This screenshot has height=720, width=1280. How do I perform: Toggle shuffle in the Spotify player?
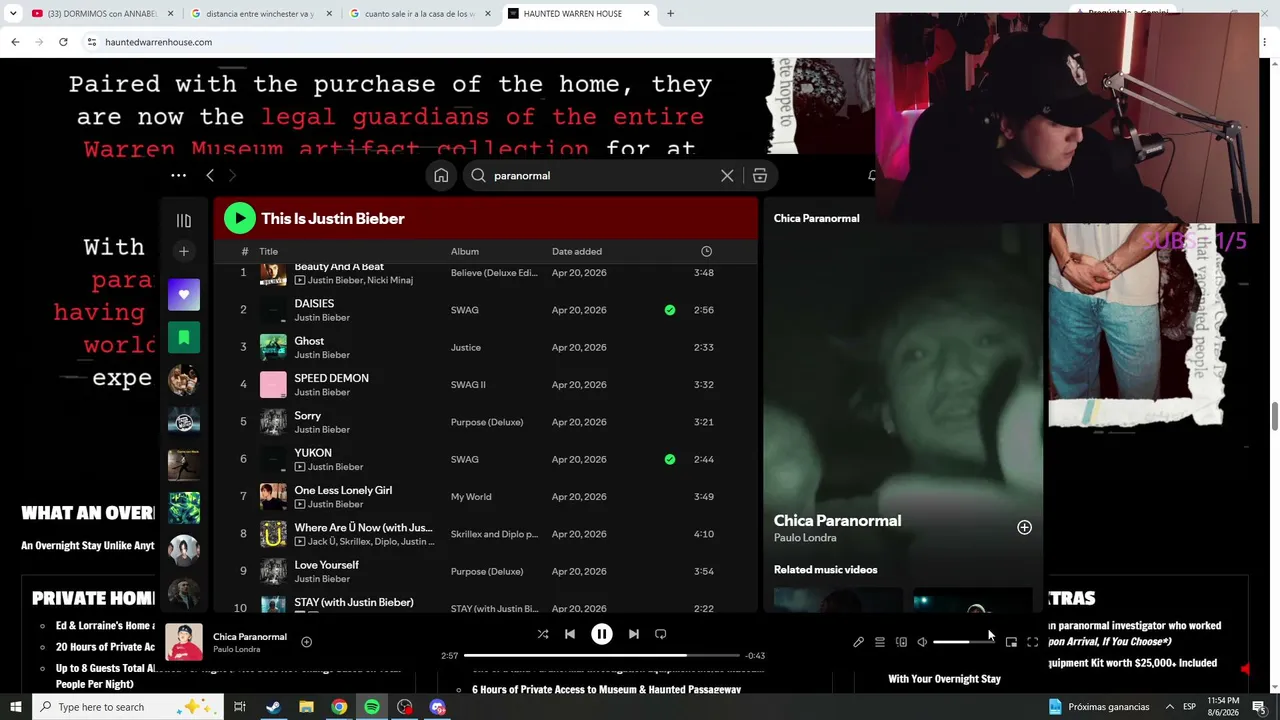543,634
